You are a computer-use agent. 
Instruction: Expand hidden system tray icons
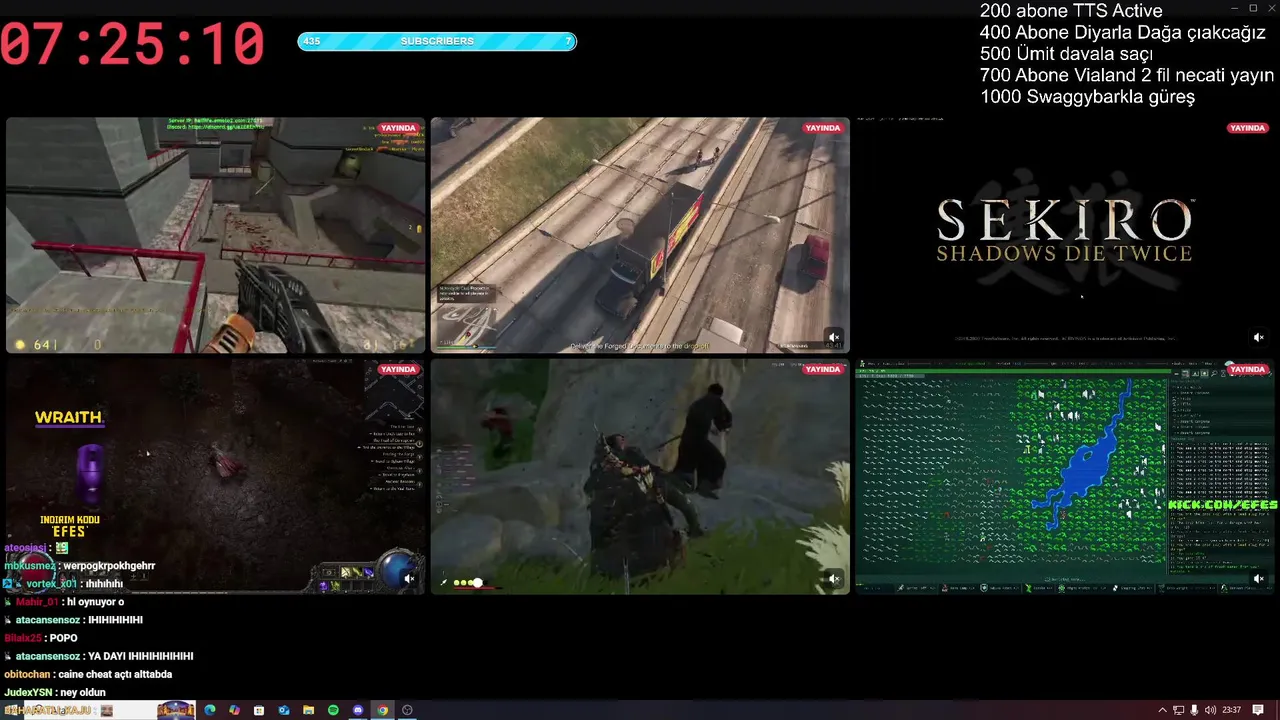[1162, 710]
